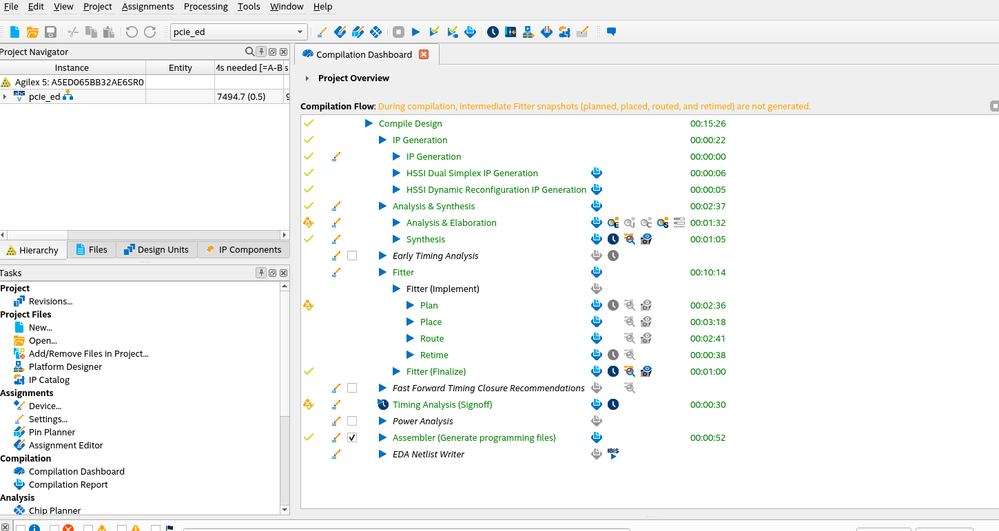Image resolution: width=999 pixels, height=531 pixels.
Task: Open the Processing menu
Action: tap(205, 7)
